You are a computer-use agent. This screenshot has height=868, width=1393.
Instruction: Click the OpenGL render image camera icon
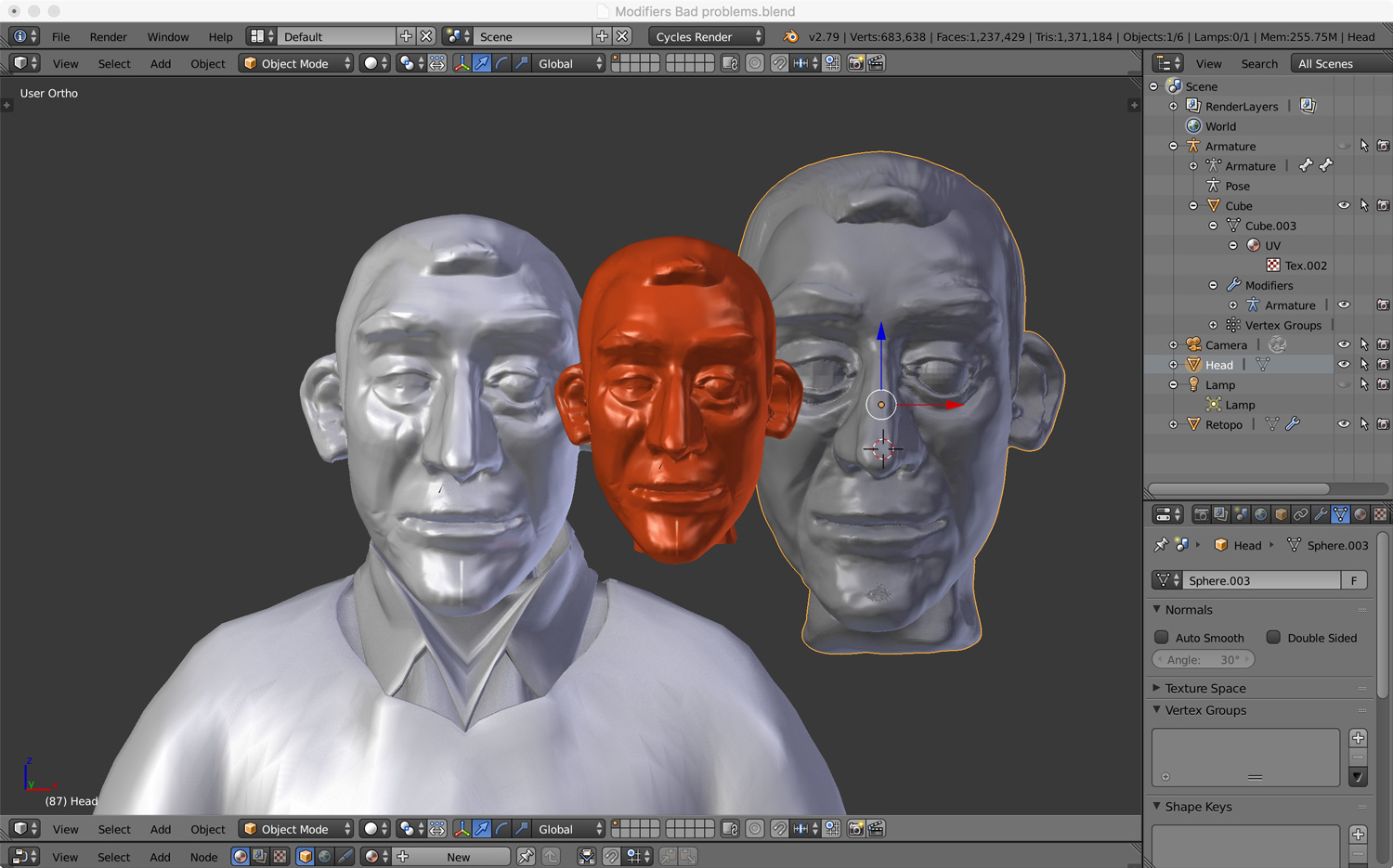[855, 63]
